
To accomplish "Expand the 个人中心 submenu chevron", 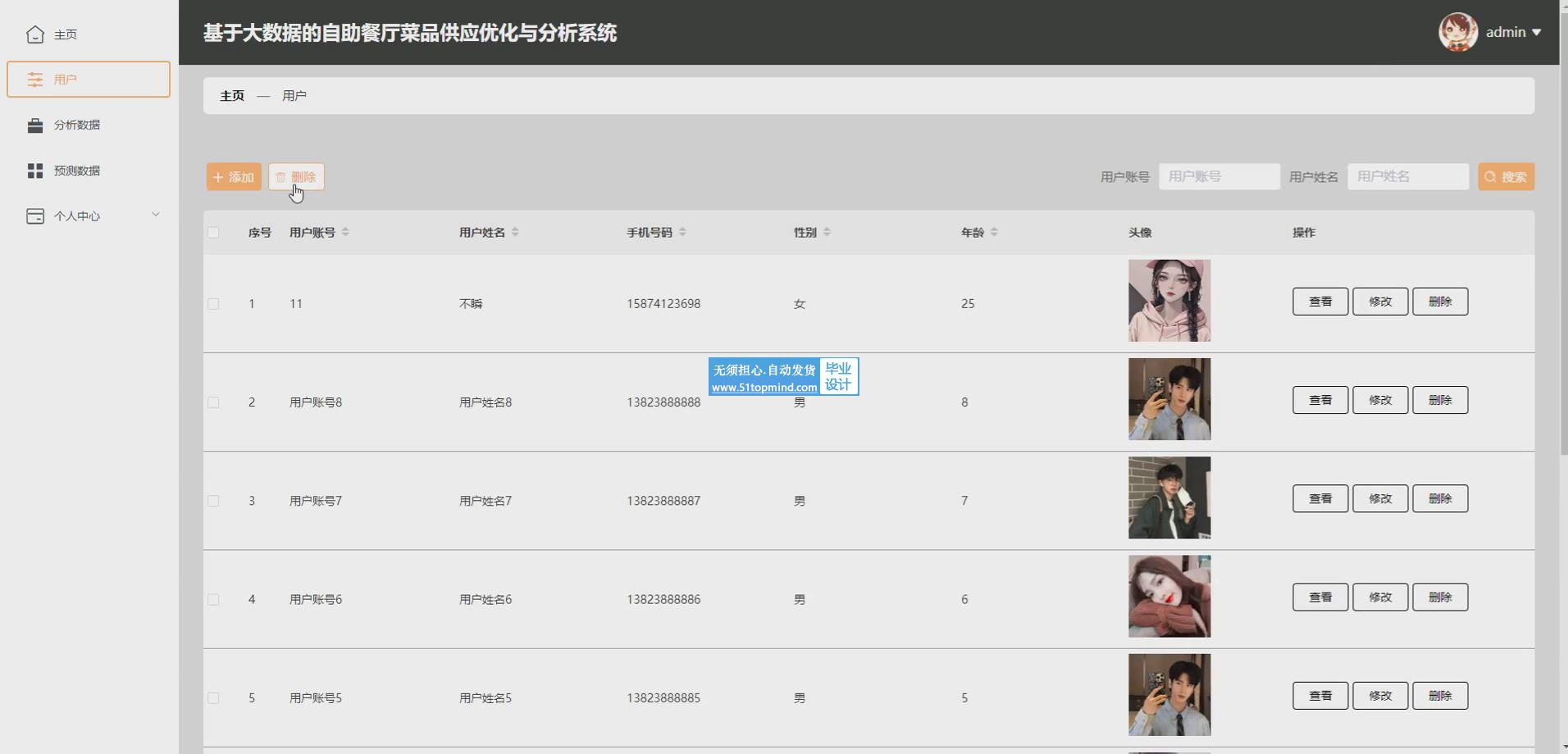I will click(x=156, y=215).
